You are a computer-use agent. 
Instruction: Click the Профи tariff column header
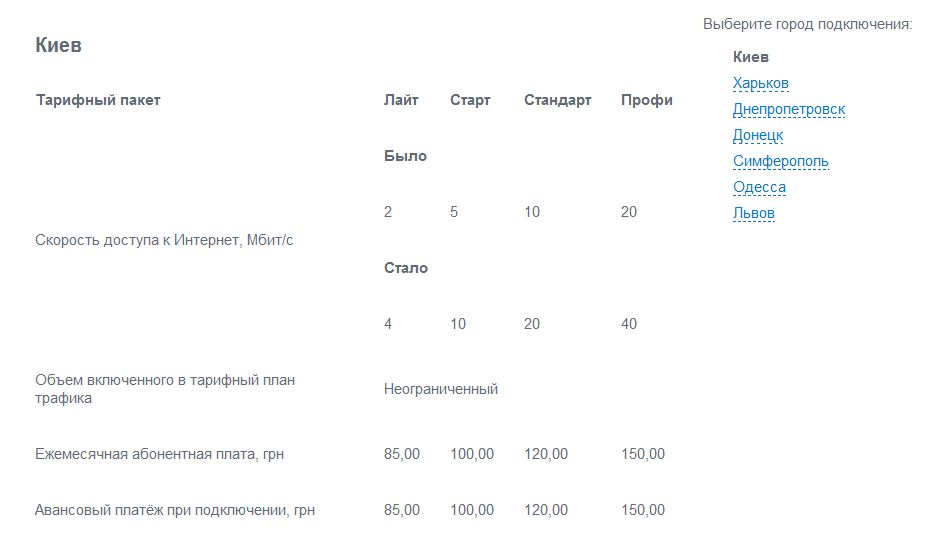coord(646,100)
